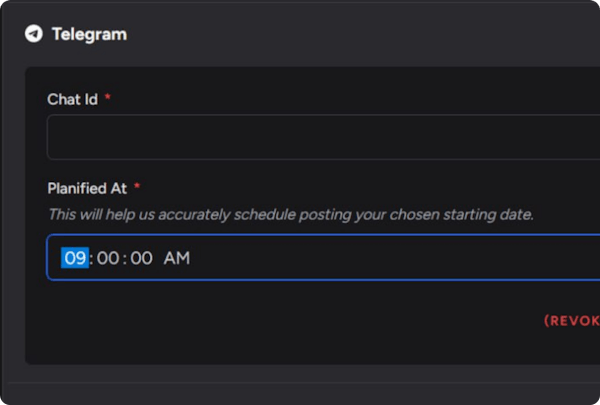Image resolution: width=600 pixels, height=405 pixels.
Task: Focus the Chat Id input field
Action: coord(320,137)
